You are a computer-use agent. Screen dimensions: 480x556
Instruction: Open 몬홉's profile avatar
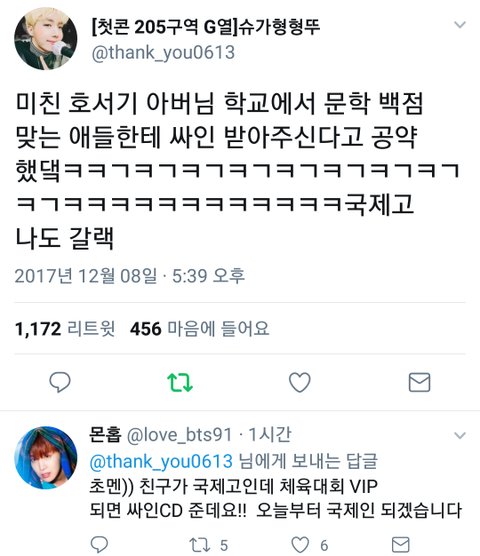click(46, 457)
